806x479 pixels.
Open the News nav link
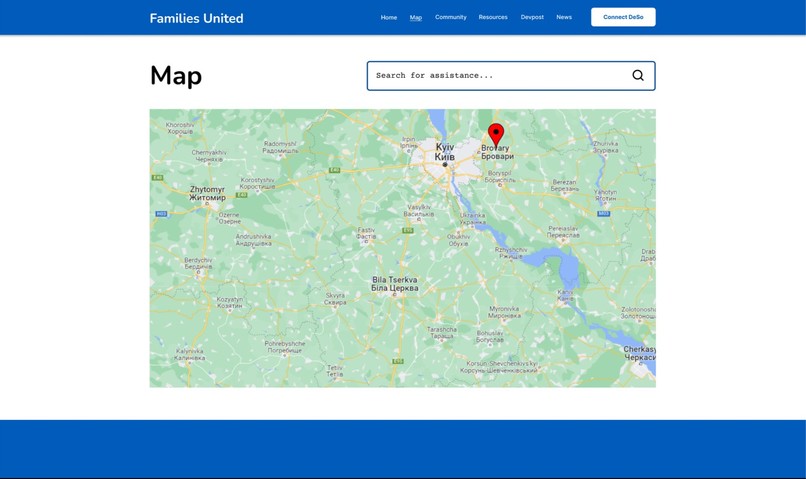(x=564, y=17)
